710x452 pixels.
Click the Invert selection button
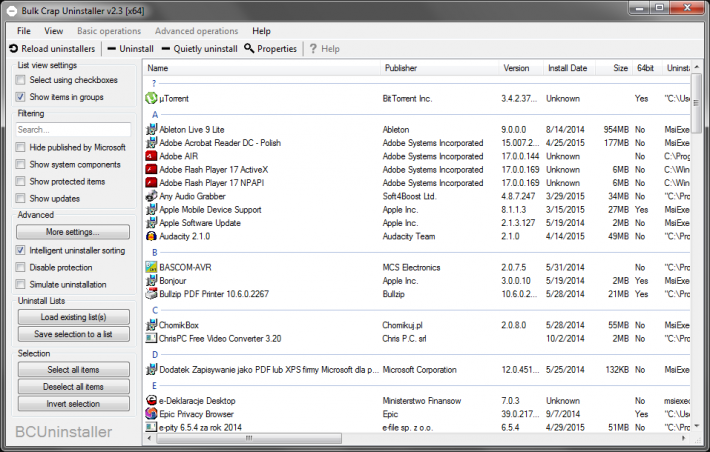click(x=73, y=404)
